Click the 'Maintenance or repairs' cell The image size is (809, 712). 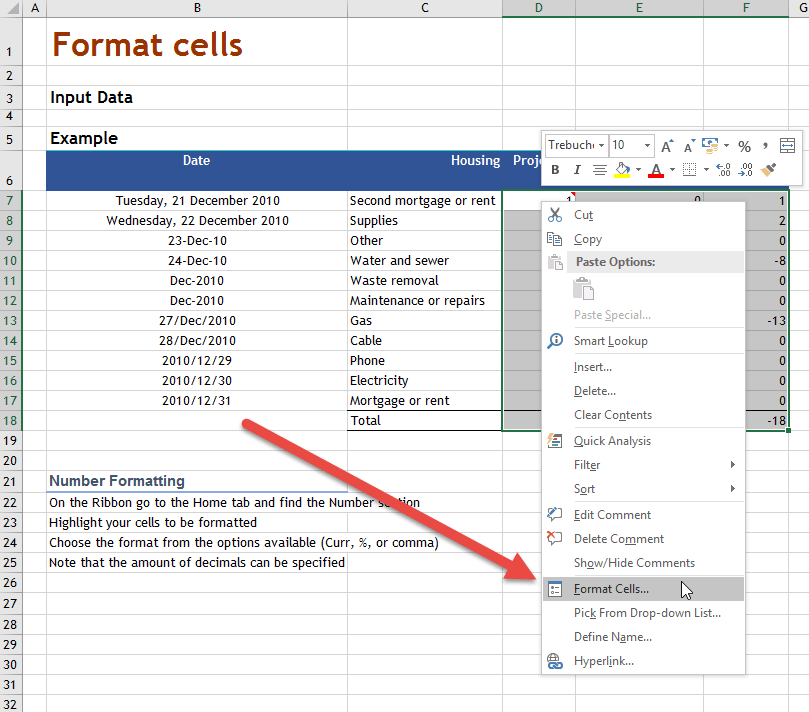(x=425, y=301)
